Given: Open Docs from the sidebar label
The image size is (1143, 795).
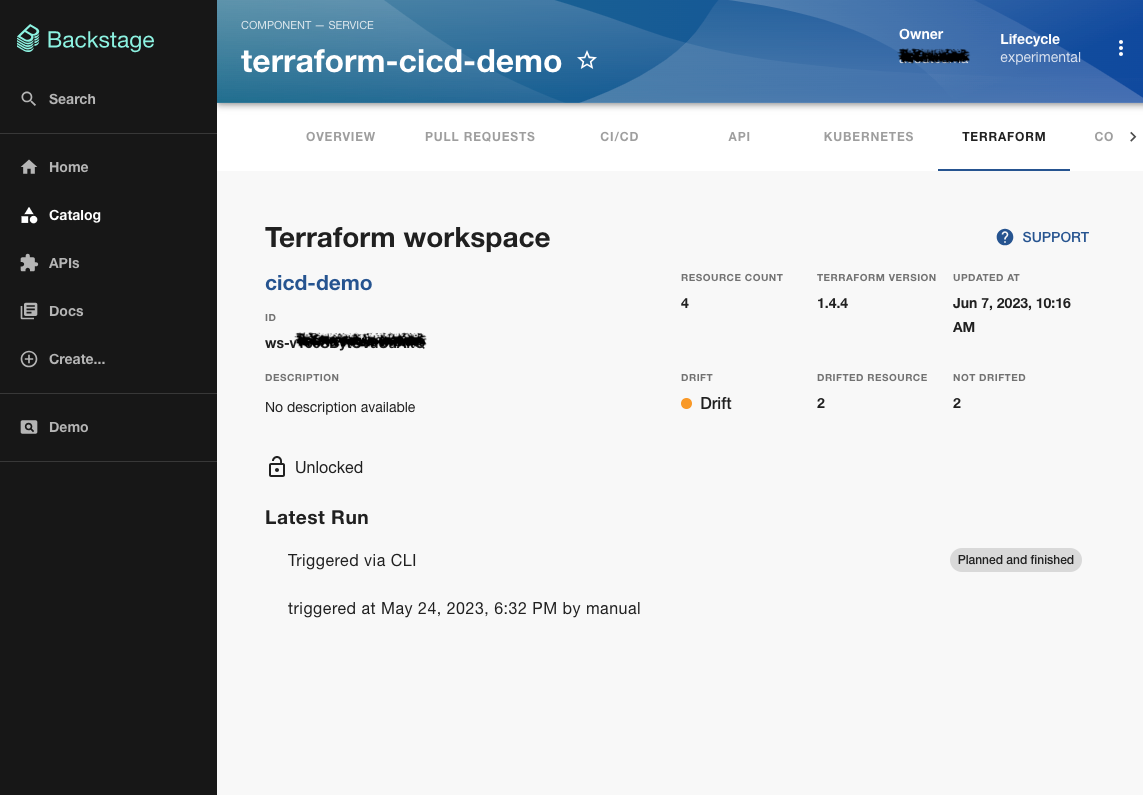Looking at the screenshot, I should coord(66,311).
